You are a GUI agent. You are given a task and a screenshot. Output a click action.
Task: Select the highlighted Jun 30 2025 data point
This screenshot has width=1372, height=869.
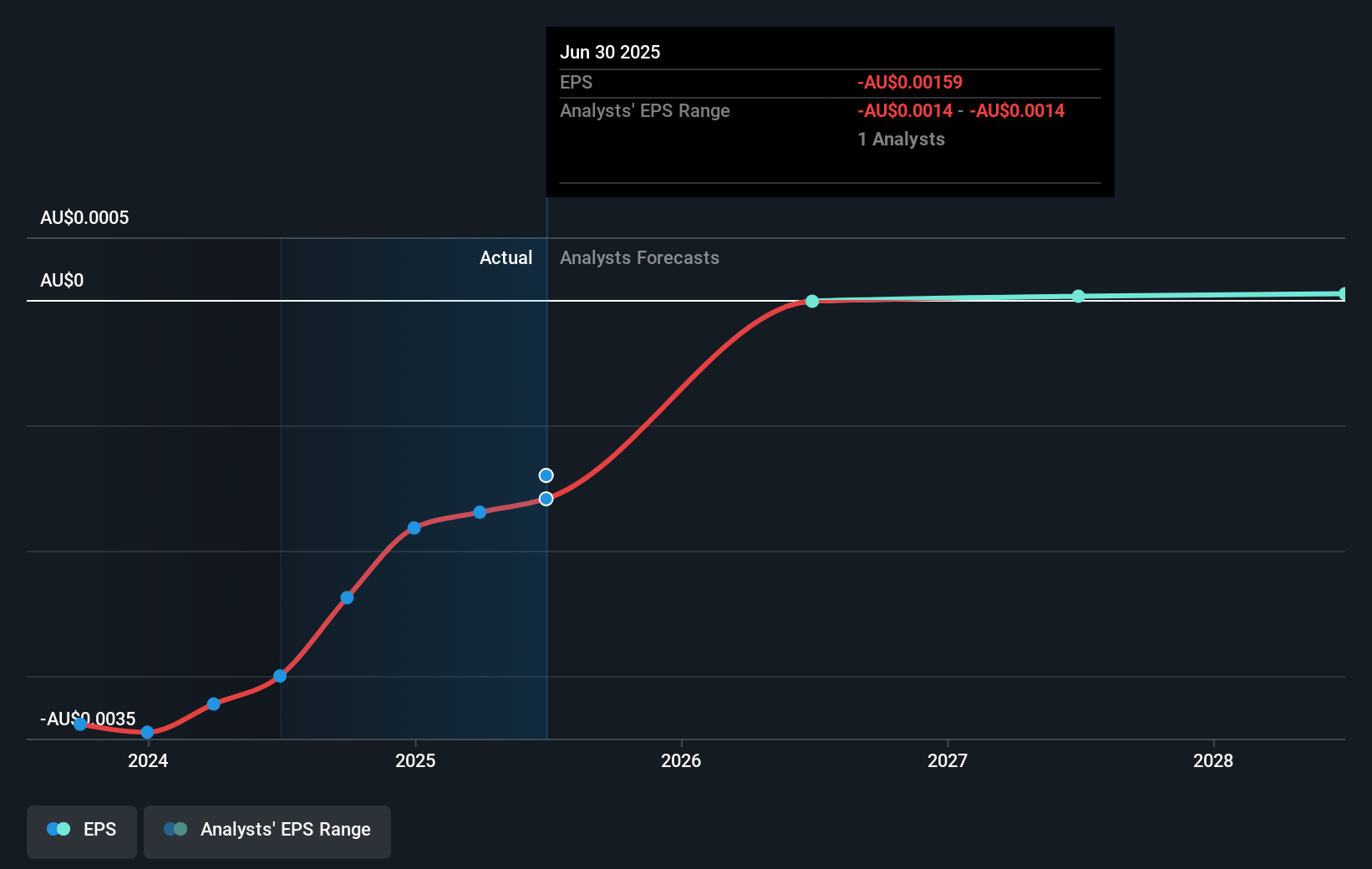point(546,499)
